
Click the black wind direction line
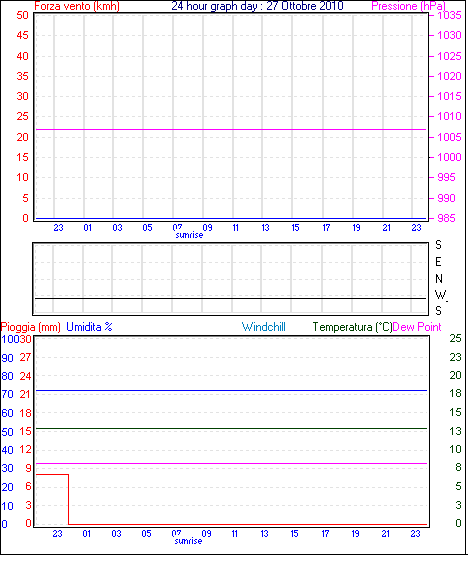click(x=230, y=299)
